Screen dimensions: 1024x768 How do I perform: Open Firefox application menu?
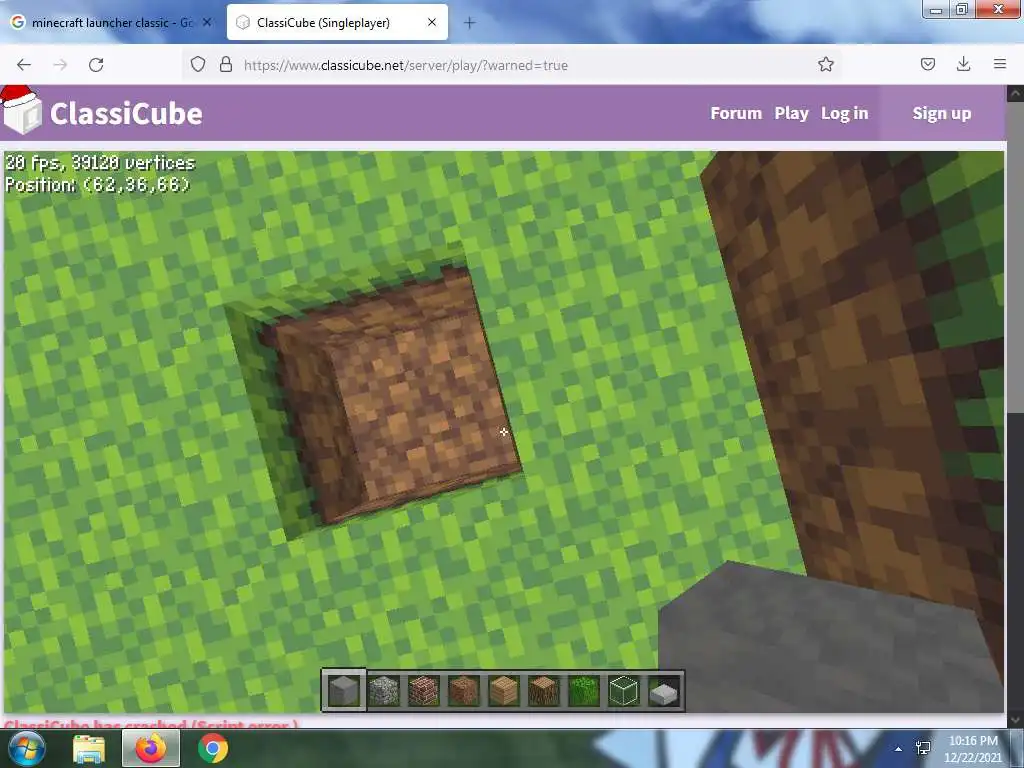point(999,64)
